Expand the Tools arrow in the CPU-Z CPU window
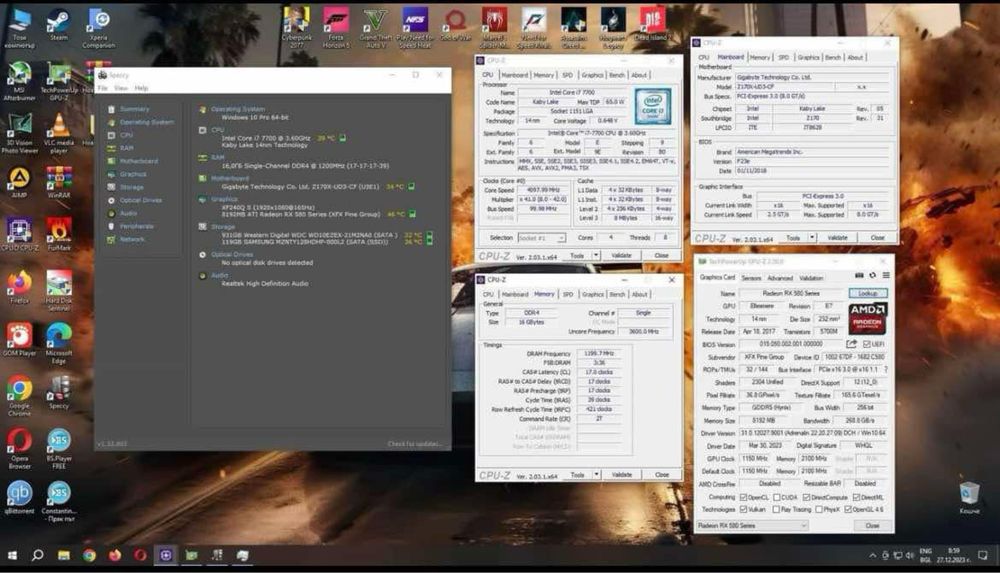Screen dimensions: 1000x573 coord(596,255)
